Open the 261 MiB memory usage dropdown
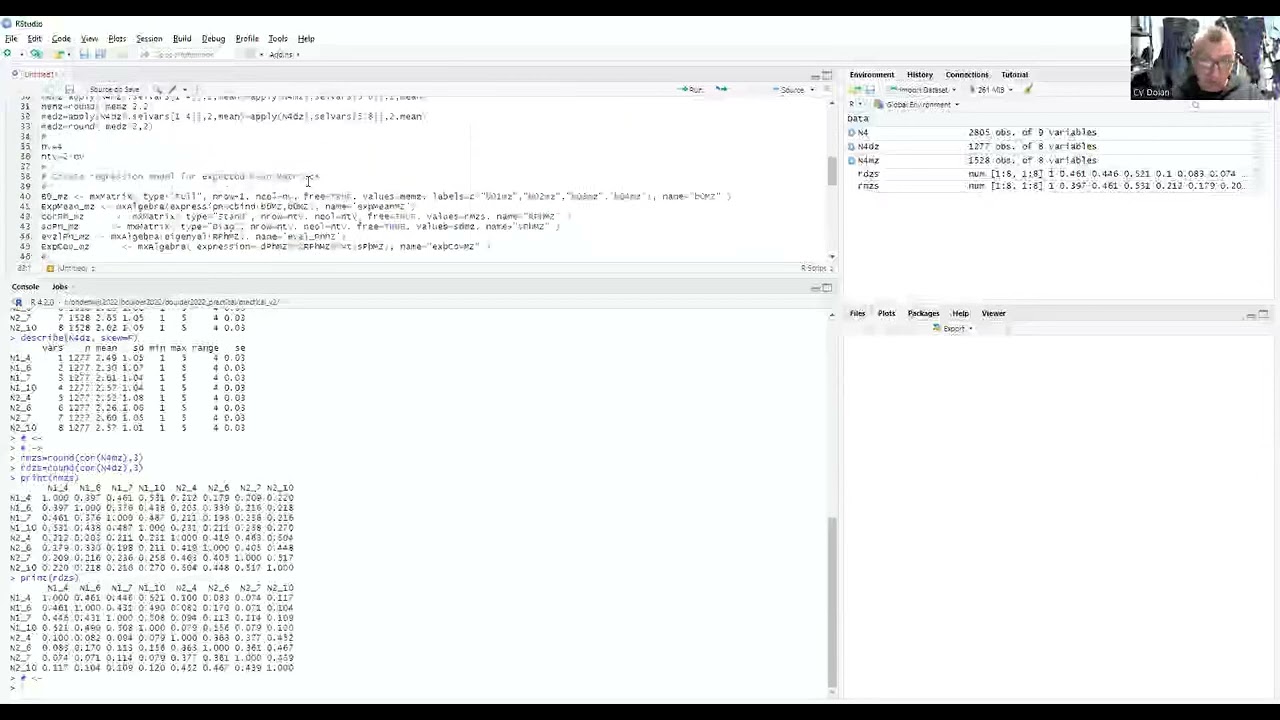The height and width of the screenshot is (720, 1280). click(994, 90)
